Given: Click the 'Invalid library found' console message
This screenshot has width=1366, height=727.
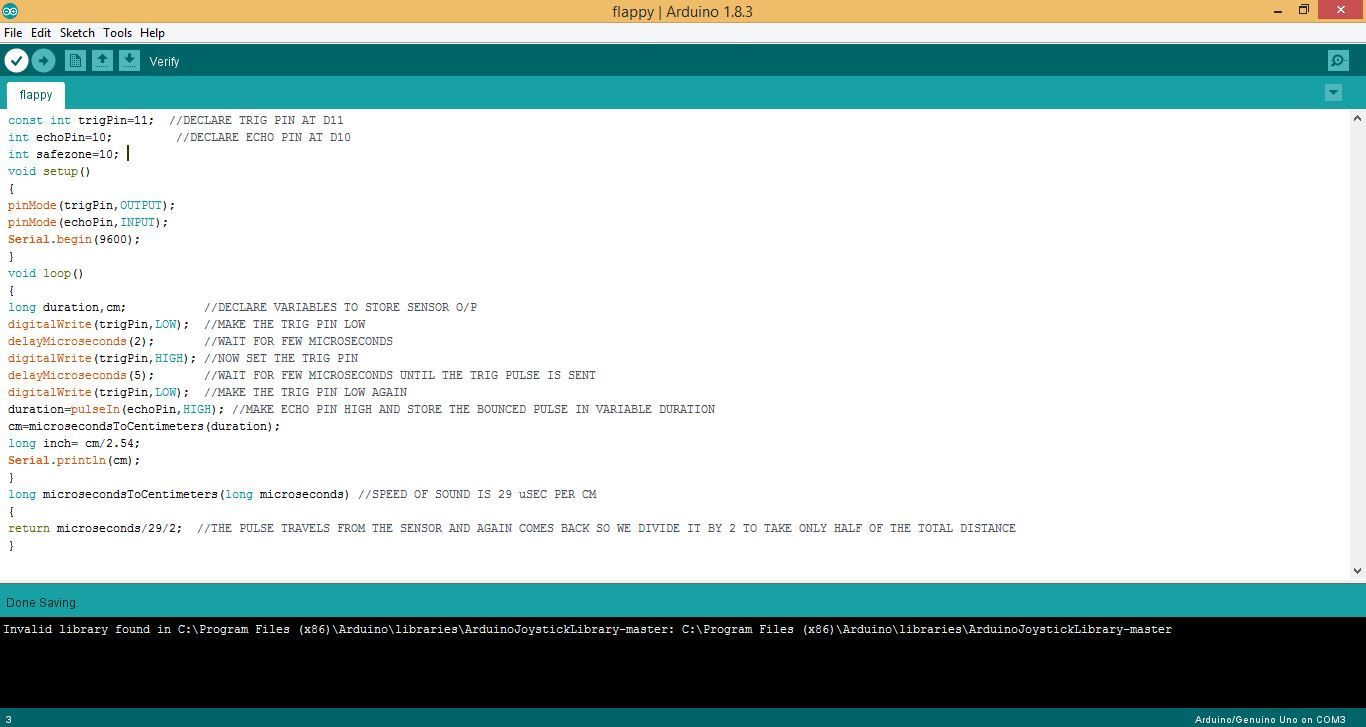Looking at the screenshot, I should click(x=587, y=629).
